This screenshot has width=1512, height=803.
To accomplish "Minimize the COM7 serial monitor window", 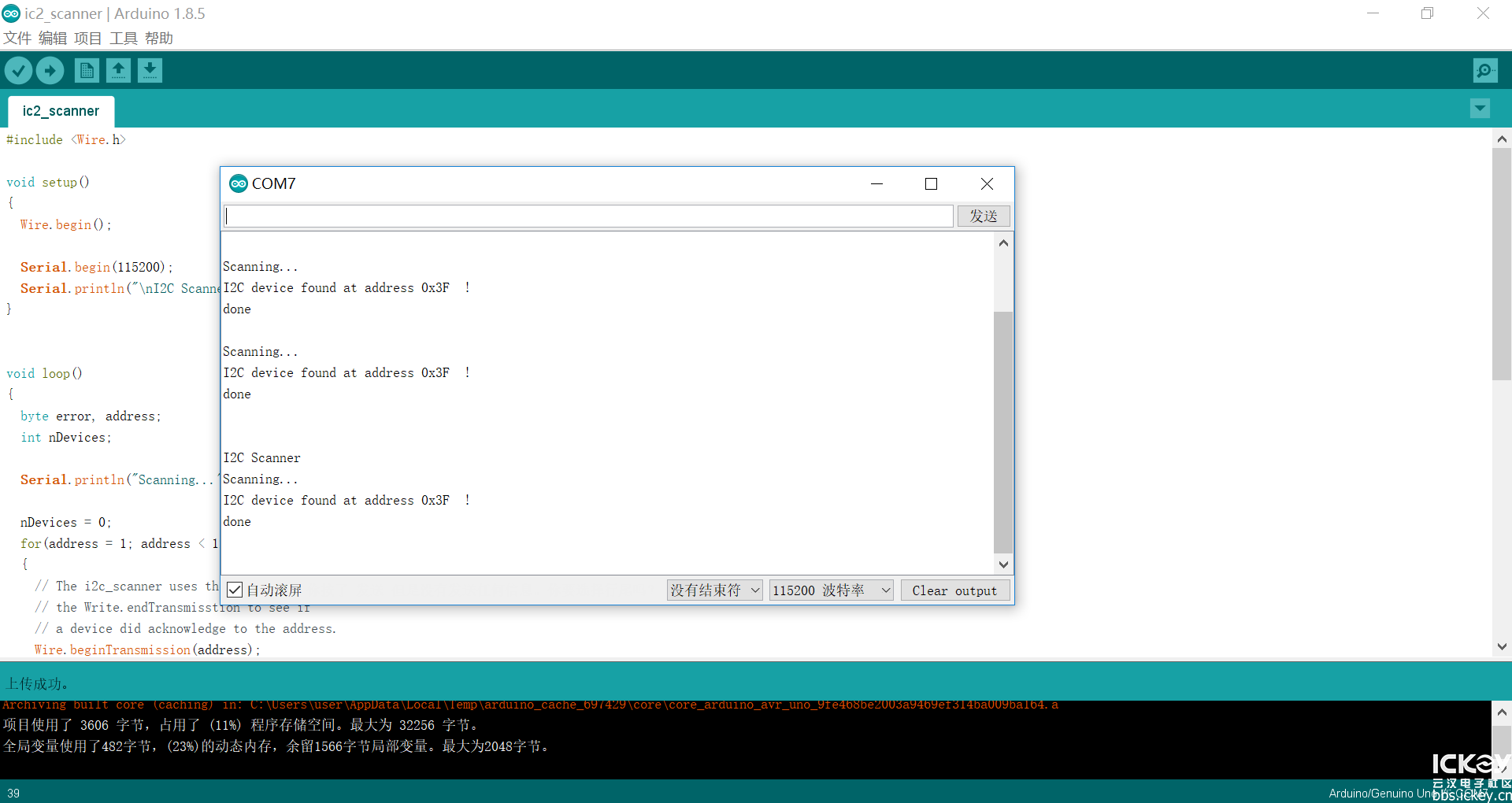I will 876,183.
